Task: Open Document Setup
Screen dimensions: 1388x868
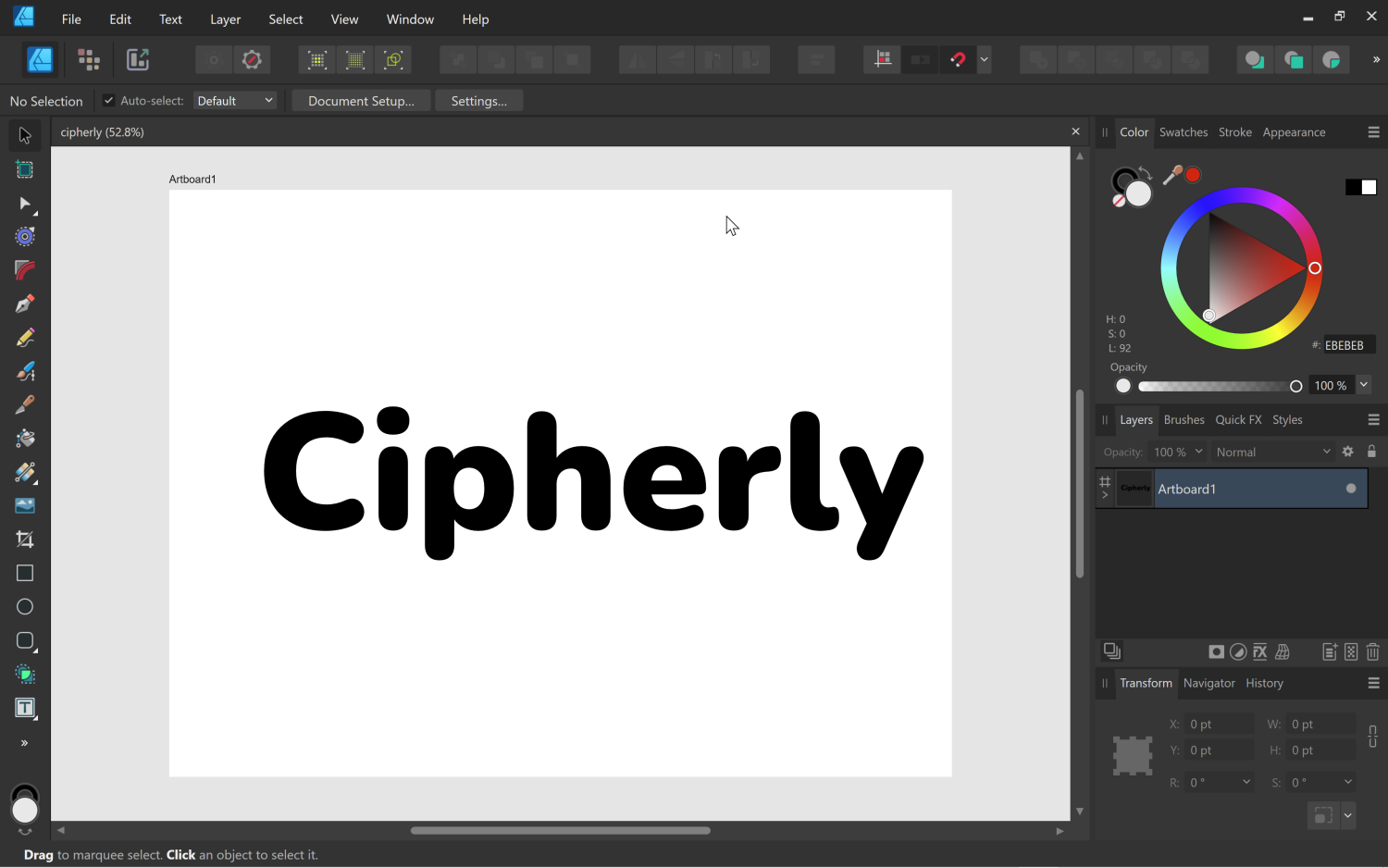Action: (x=361, y=100)
